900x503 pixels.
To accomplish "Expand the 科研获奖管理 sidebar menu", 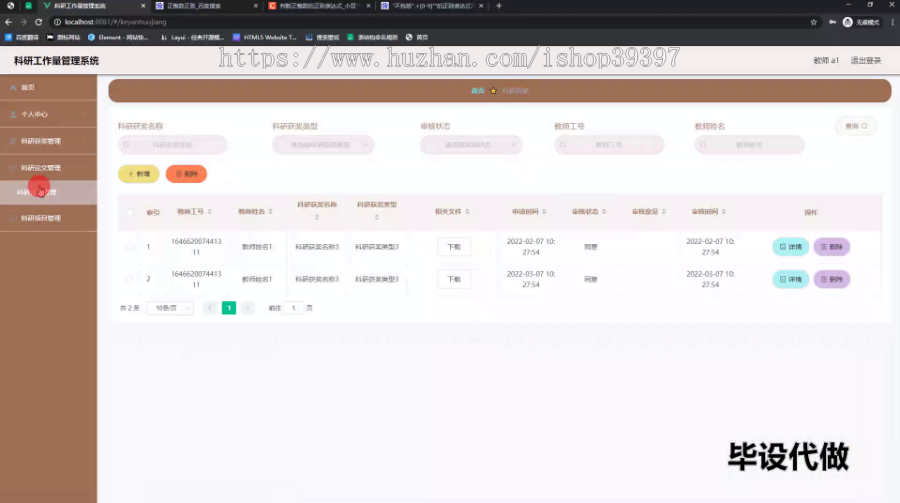I will (x=48, y=141).
